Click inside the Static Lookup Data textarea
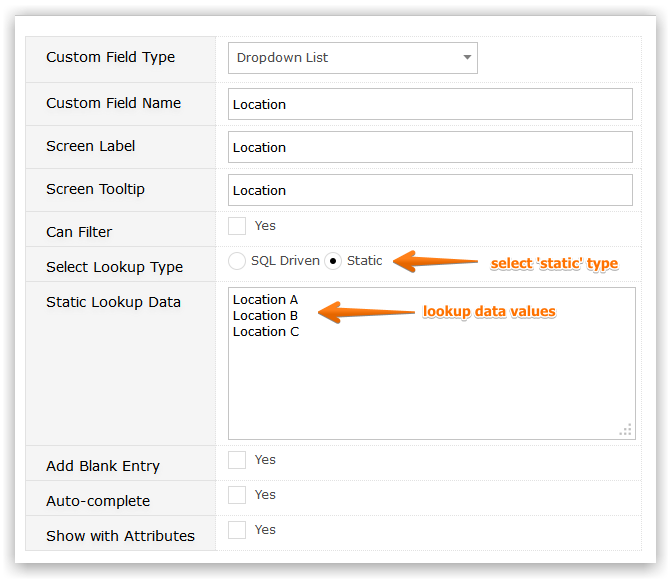 coord(432,363)
